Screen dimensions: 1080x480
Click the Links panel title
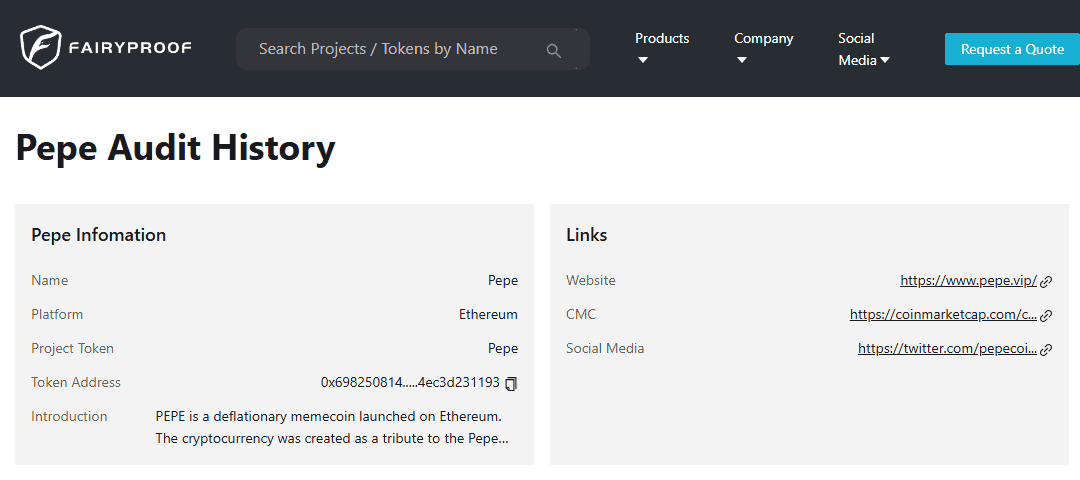coord(586,235)
